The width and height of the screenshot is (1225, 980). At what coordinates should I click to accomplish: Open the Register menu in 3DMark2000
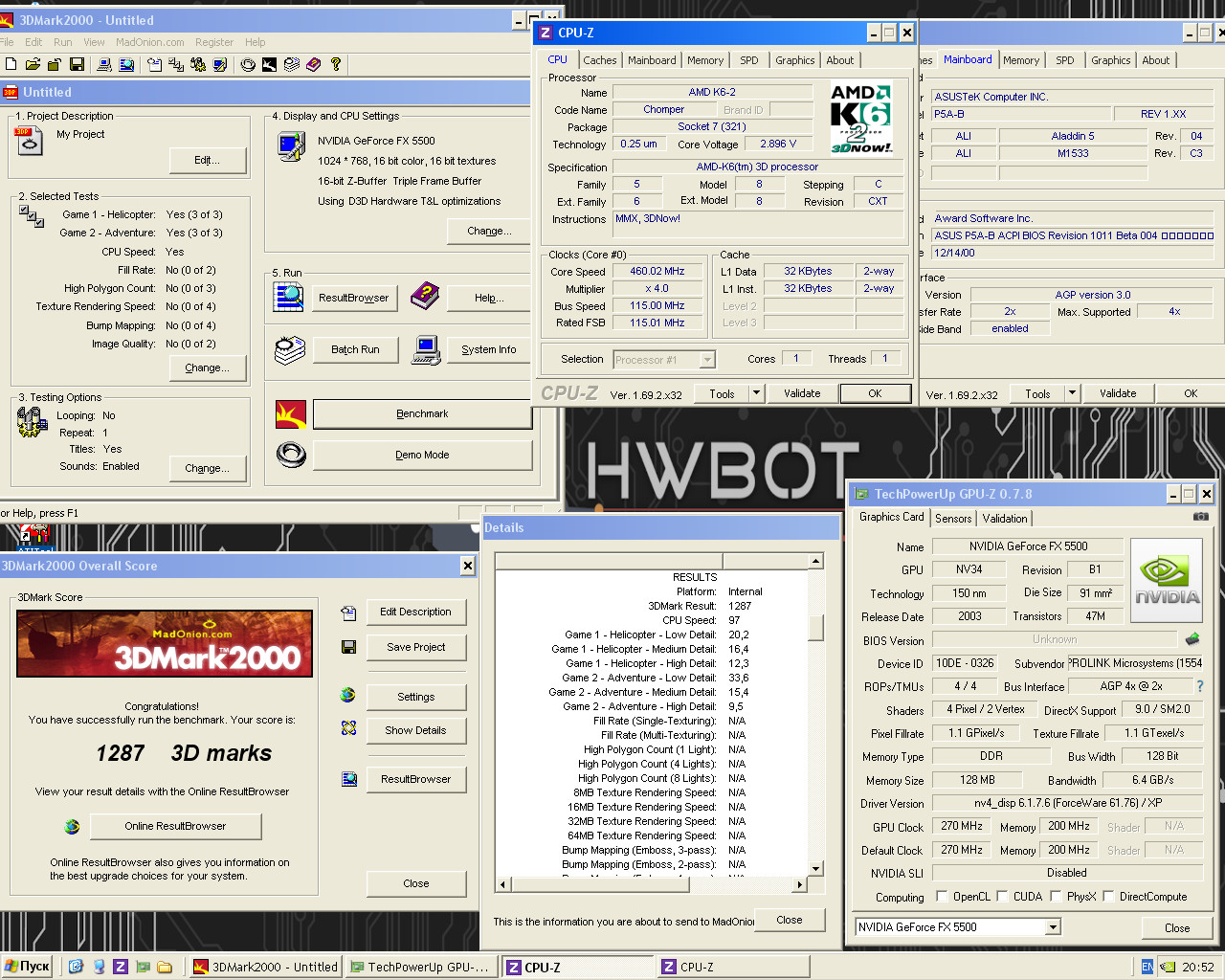(214, 42)
